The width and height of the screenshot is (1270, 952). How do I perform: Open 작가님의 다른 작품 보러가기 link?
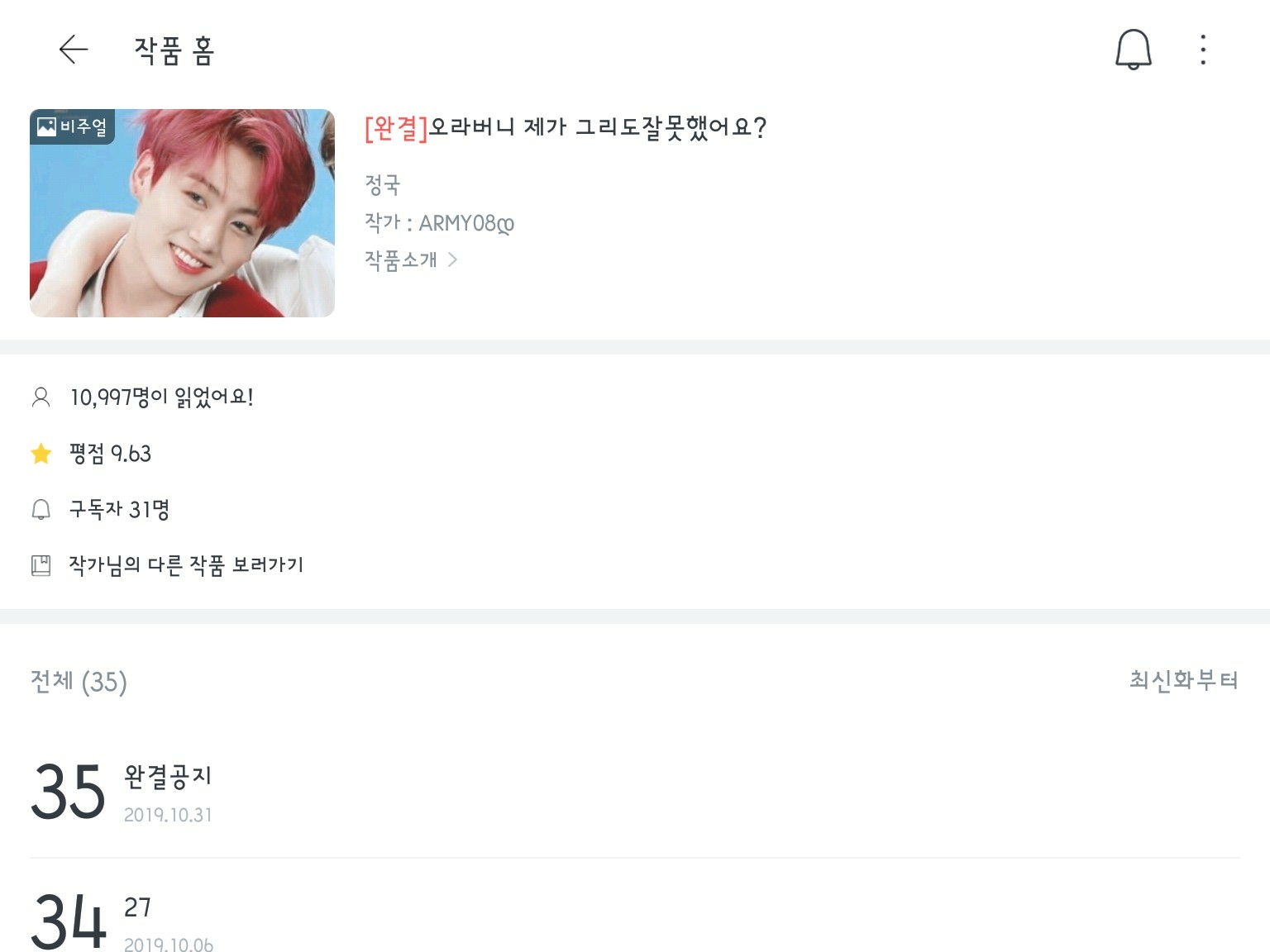(x=186, y=565)
